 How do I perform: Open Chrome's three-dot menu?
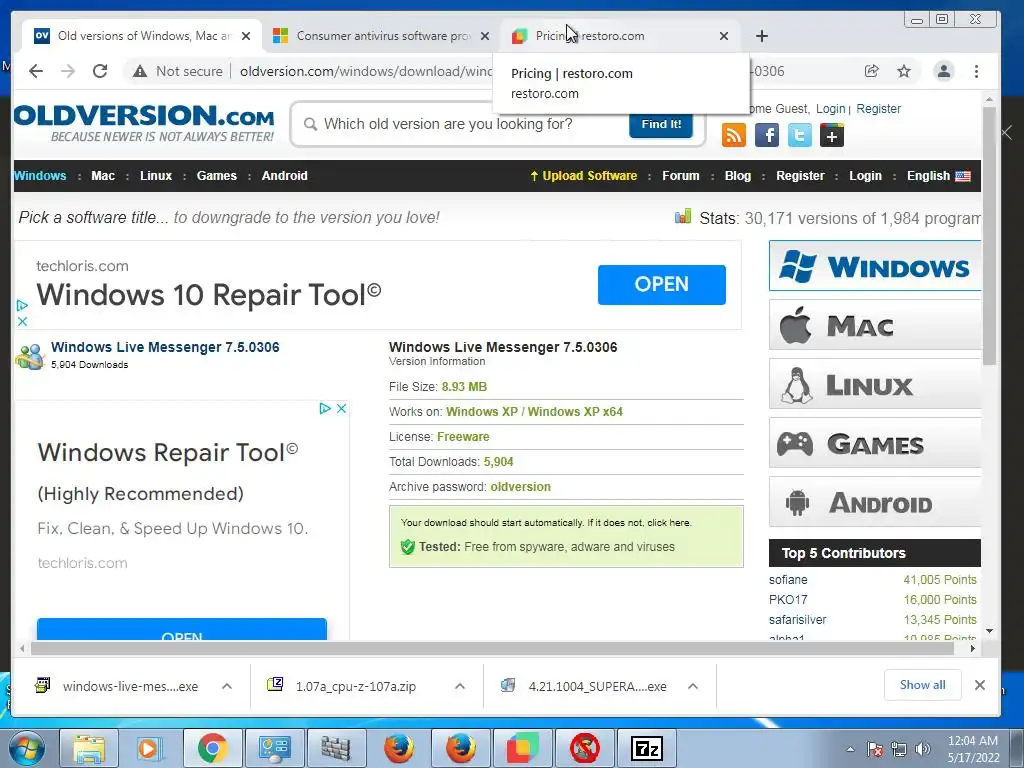click(976, 71)
